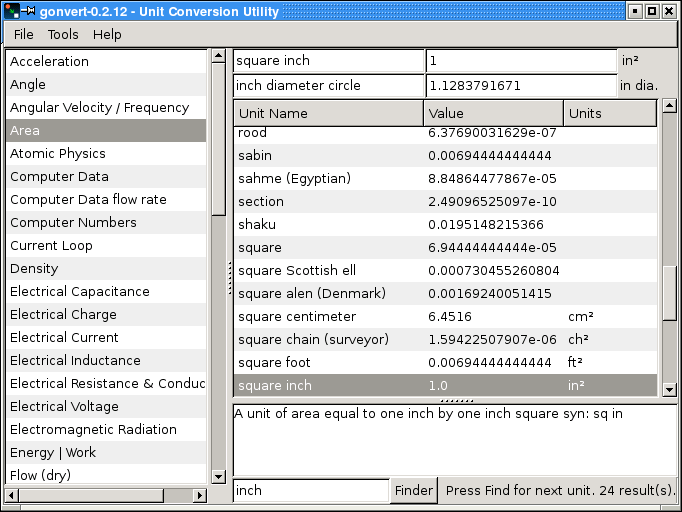Select the sahme (Egyptian) unit row
682x512 pixels.
click(x=445, y=179)
